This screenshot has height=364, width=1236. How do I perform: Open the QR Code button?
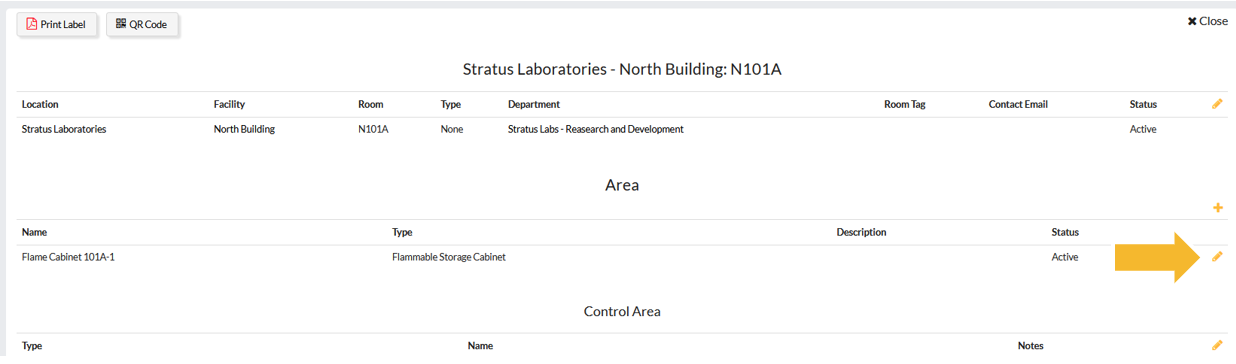coord(142,24)
